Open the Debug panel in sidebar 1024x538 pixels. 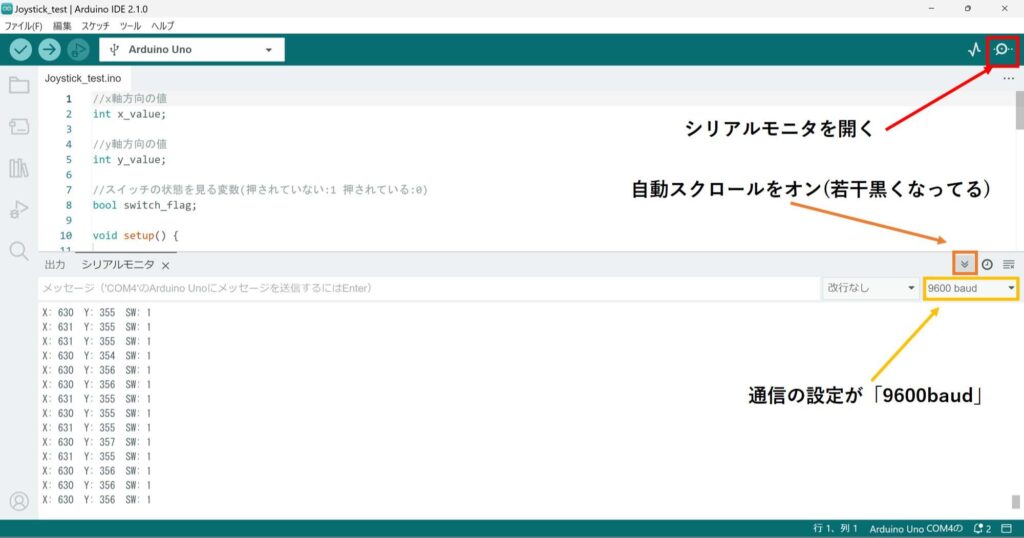click(19, 210)
